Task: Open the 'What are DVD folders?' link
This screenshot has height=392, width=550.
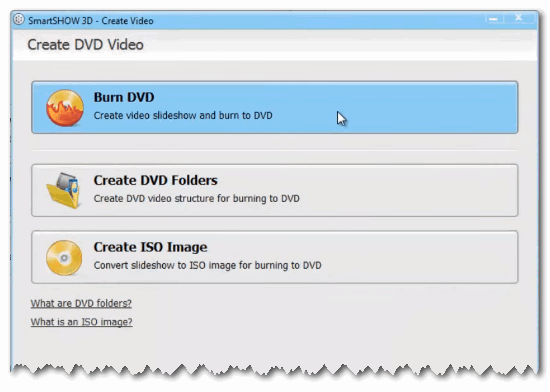Action: (x=81, y=303)
